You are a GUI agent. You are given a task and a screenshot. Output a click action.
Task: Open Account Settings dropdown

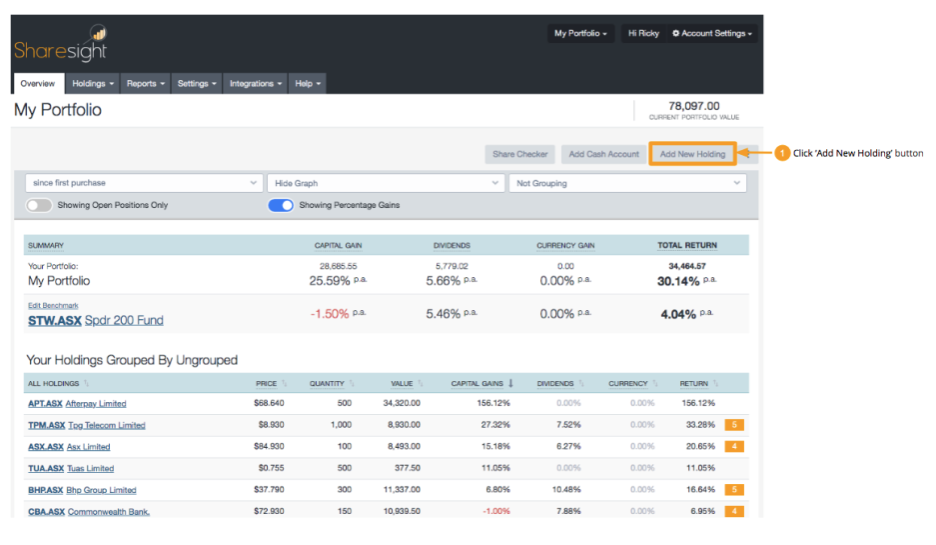click(712, 33)
